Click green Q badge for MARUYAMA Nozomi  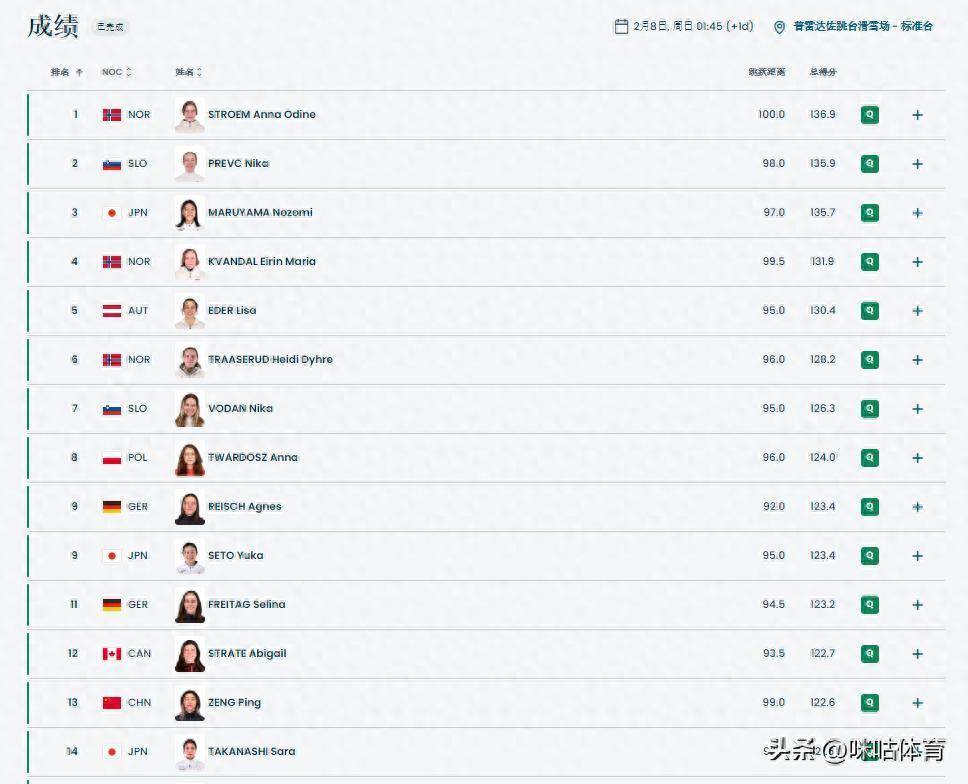[x=870, y=213]
